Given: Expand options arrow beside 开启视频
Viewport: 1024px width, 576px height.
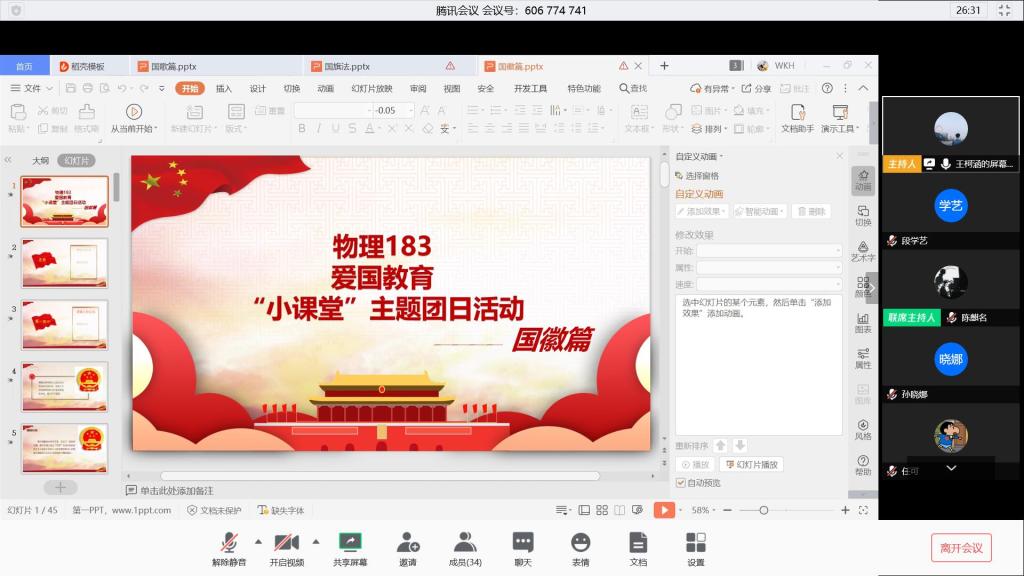Looking at the screenshot, I should pos(316,541).
